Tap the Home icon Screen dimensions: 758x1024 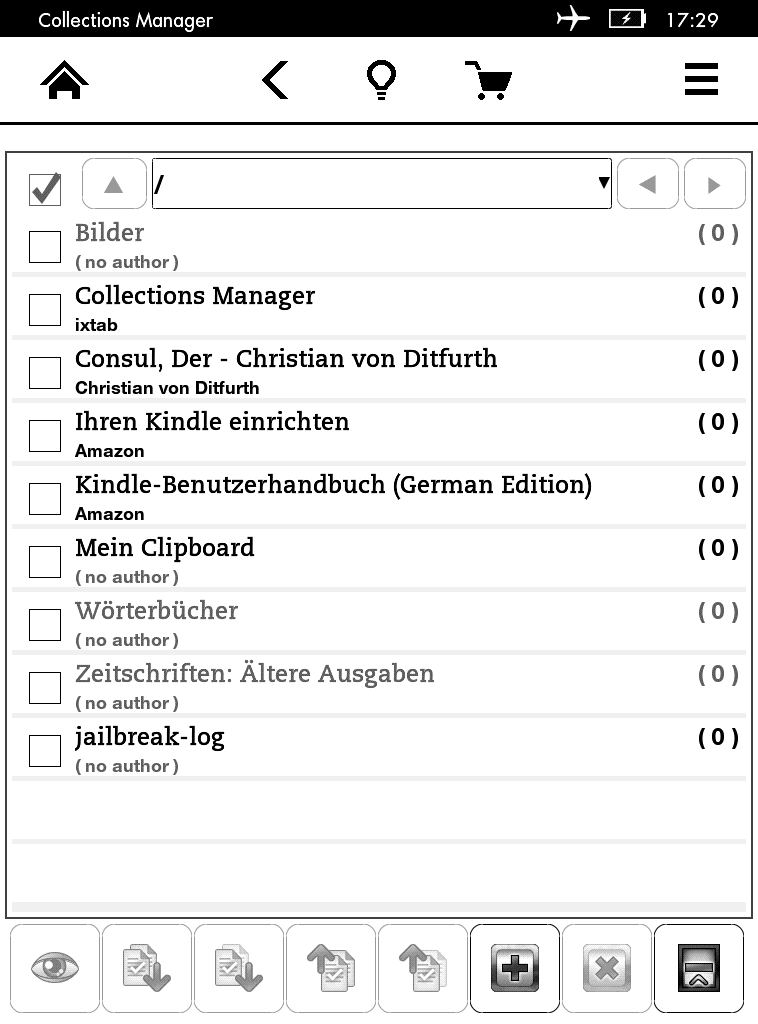(x=64, y=80)
